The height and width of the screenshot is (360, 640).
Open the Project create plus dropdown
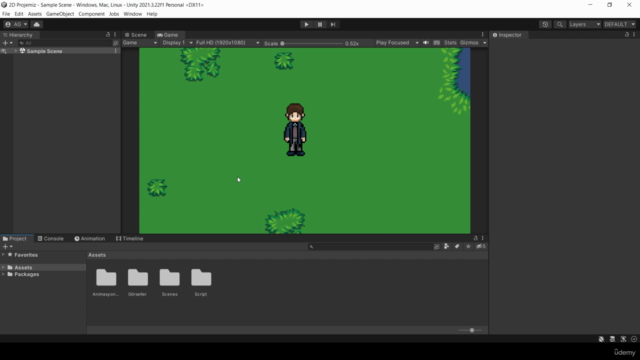(7, 247)
